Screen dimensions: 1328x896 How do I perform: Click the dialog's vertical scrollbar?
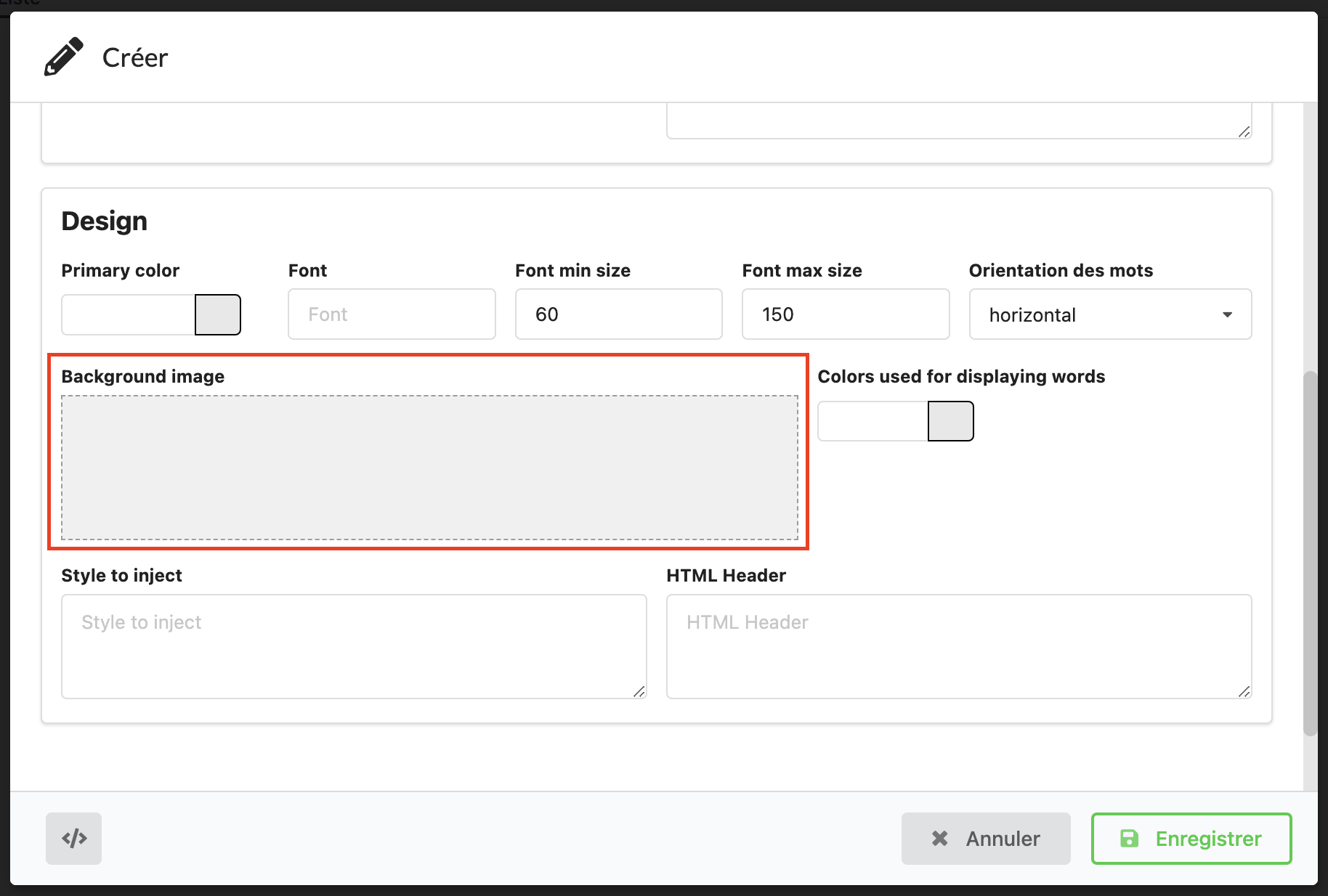(1310, 552)
